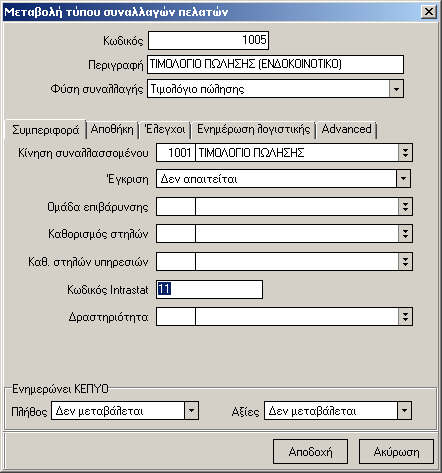This screenshot has width=442, height=473.
Task: Expand the Ομάδα επιβάρυνσης lookup arrow
Action: tap(405, 207)
